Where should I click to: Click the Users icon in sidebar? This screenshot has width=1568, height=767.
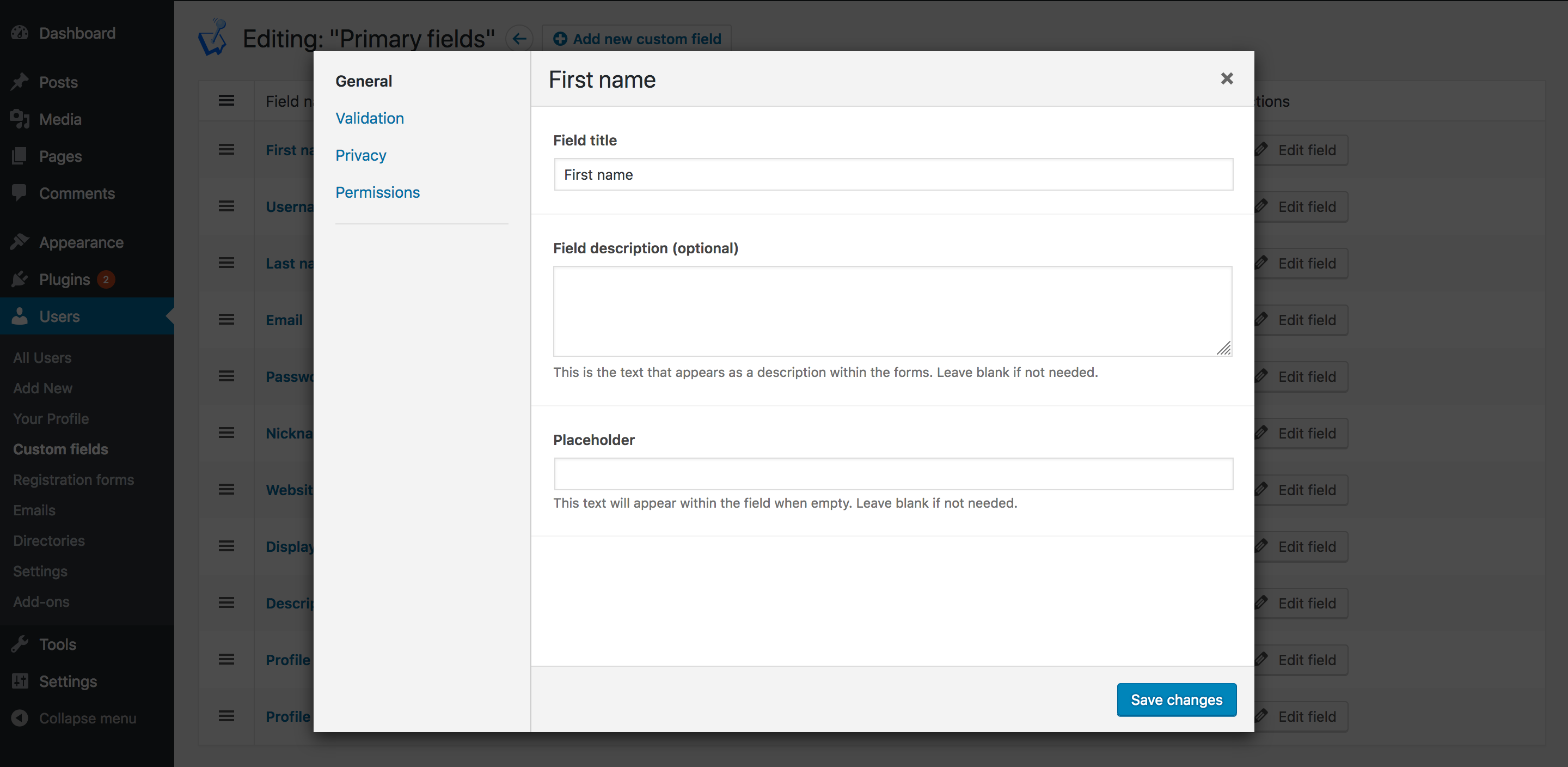(x=20, y=315)
